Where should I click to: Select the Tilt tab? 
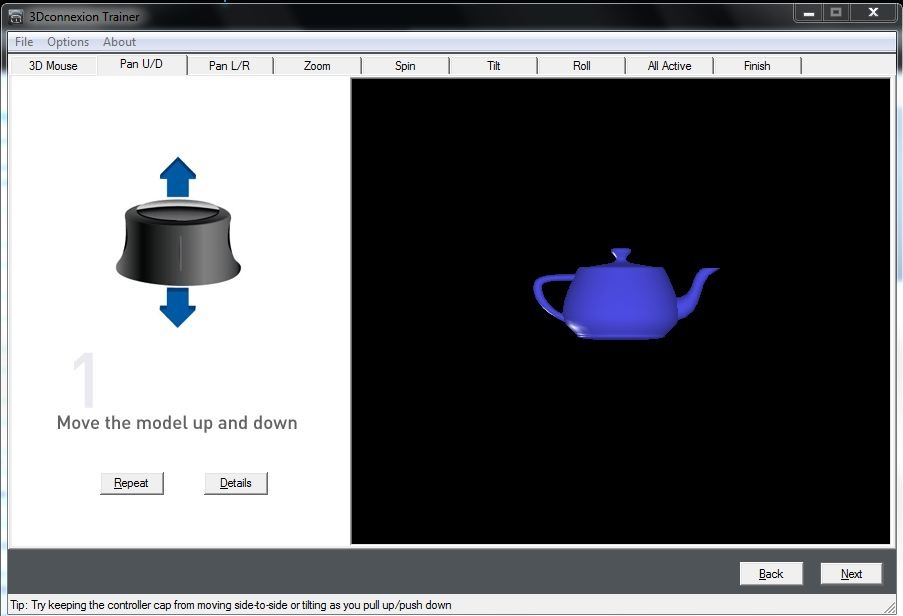[494, 66]
